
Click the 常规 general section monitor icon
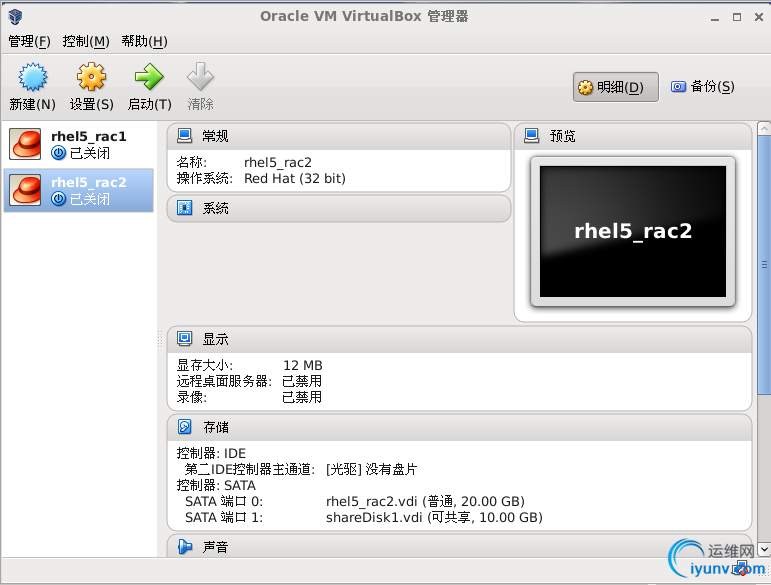[184, 136]
